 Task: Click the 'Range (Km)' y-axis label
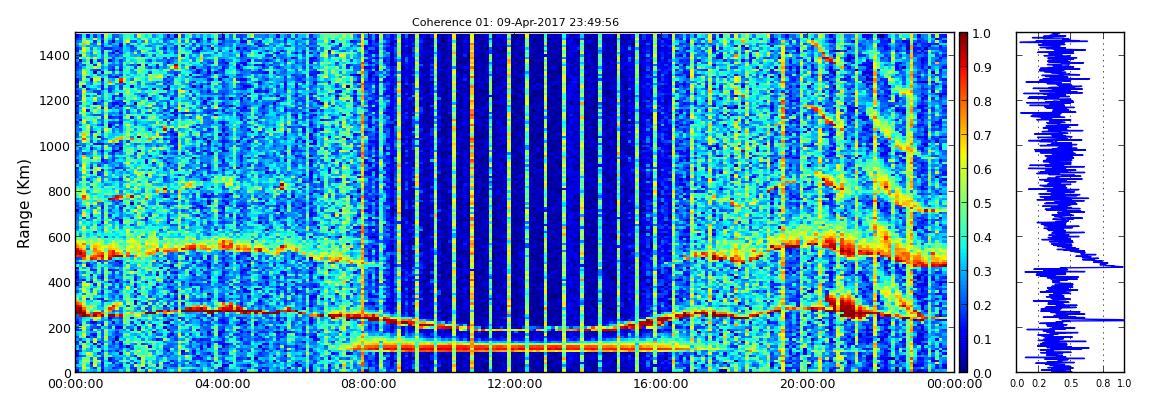[24, 203]
